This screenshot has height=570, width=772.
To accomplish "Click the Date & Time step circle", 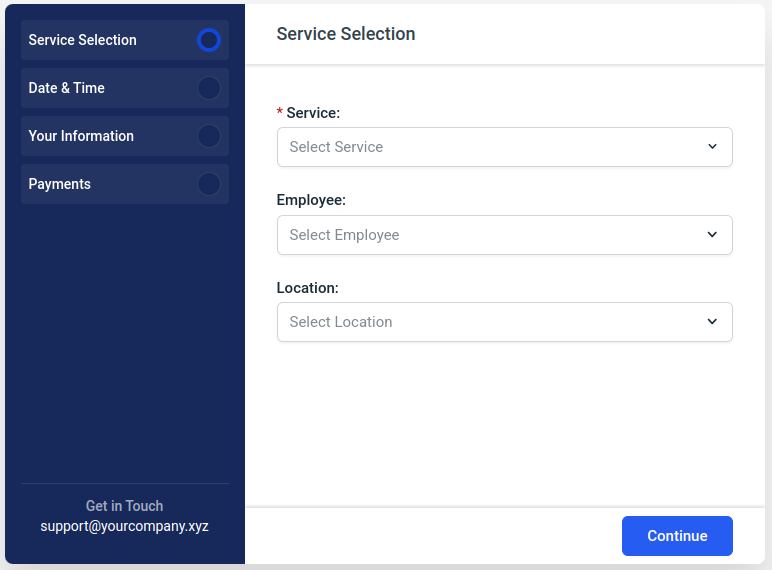I will 208,88.
